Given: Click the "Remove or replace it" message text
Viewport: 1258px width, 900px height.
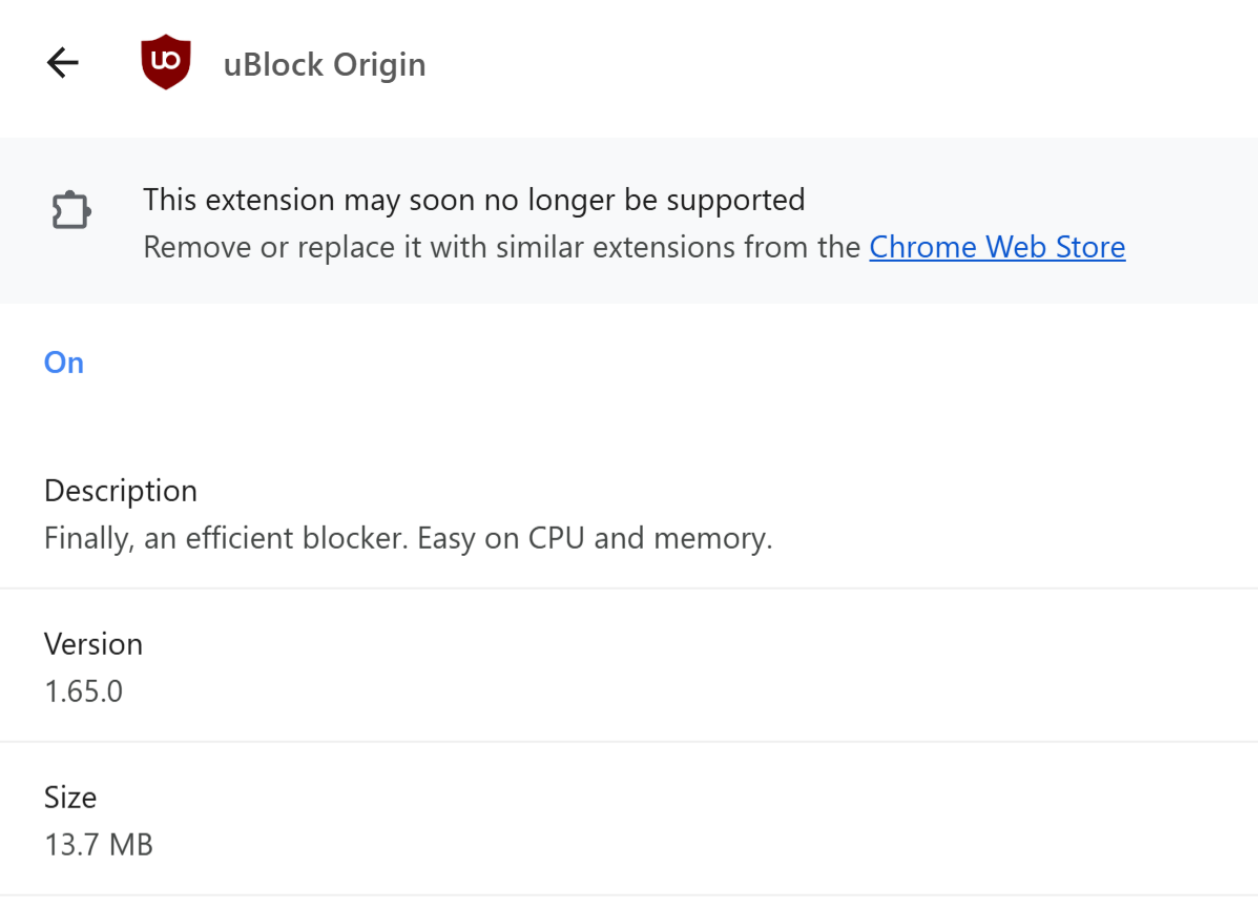Looking at the screenshot, I should [x=270, y=247].
